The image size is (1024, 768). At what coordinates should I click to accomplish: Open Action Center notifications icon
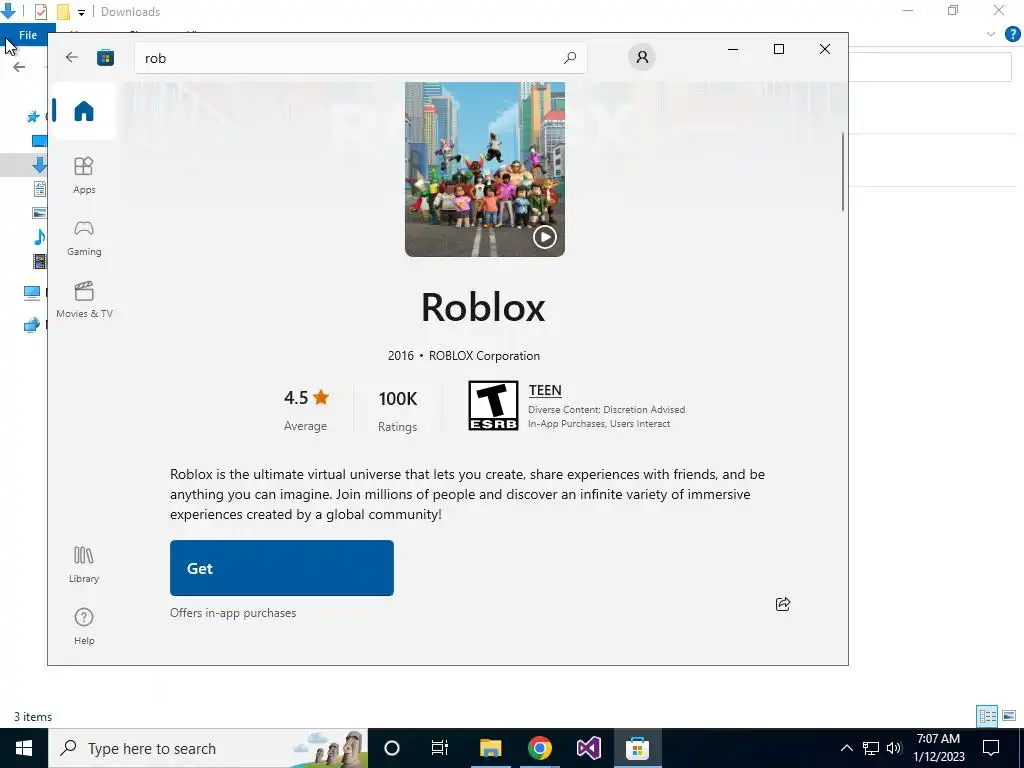tap(991, 748)
